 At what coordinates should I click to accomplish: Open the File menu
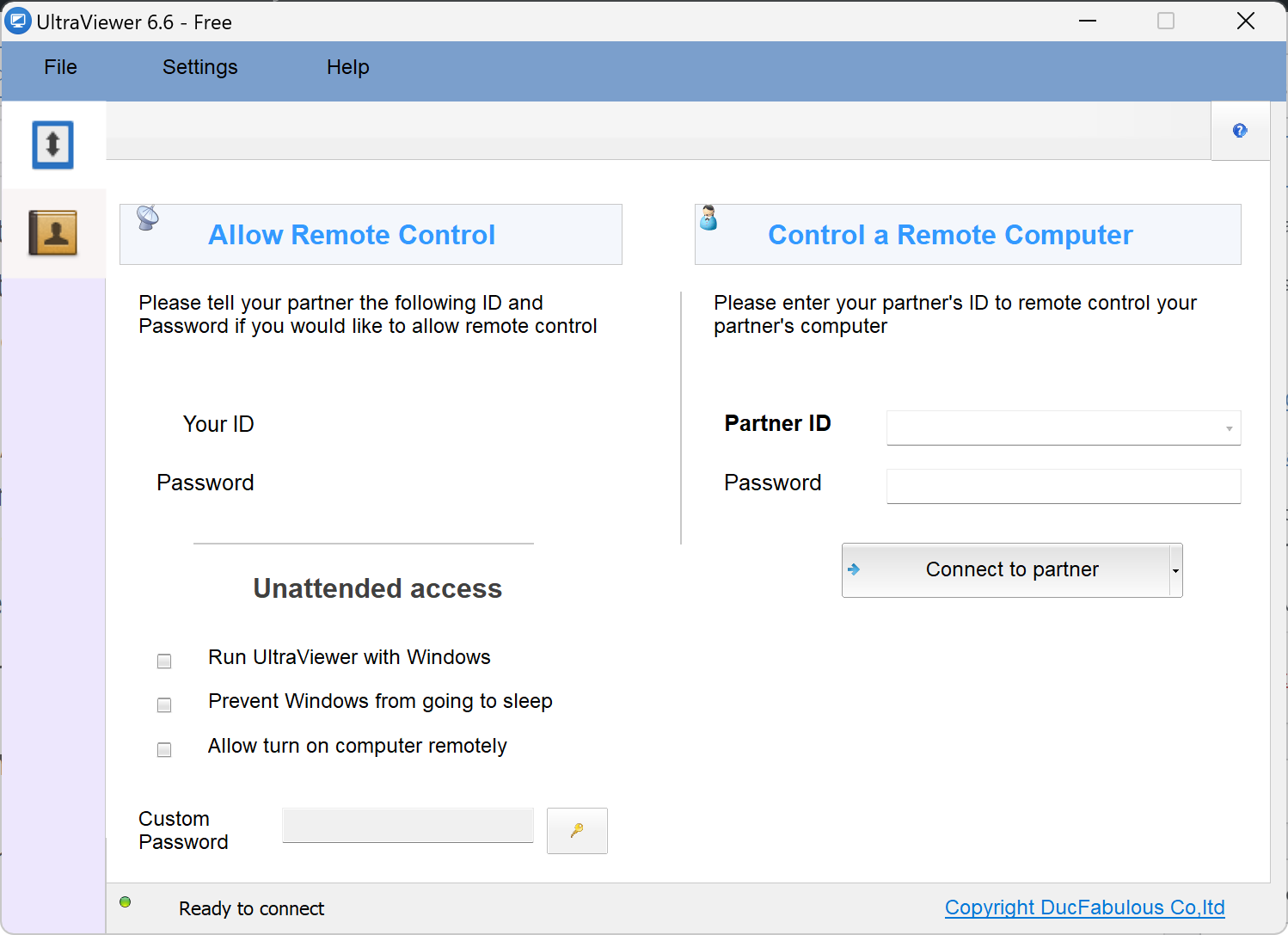click(60, 67)
